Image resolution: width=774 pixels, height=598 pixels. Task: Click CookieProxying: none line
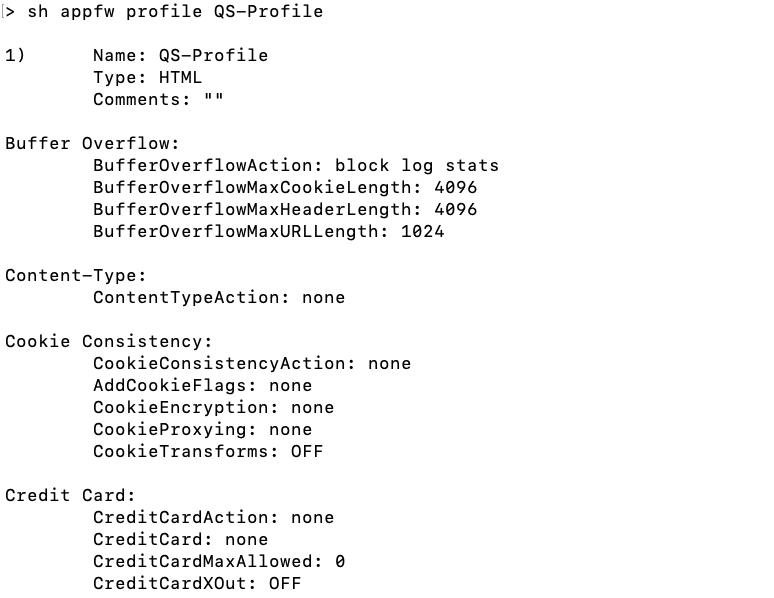(203, 429)
